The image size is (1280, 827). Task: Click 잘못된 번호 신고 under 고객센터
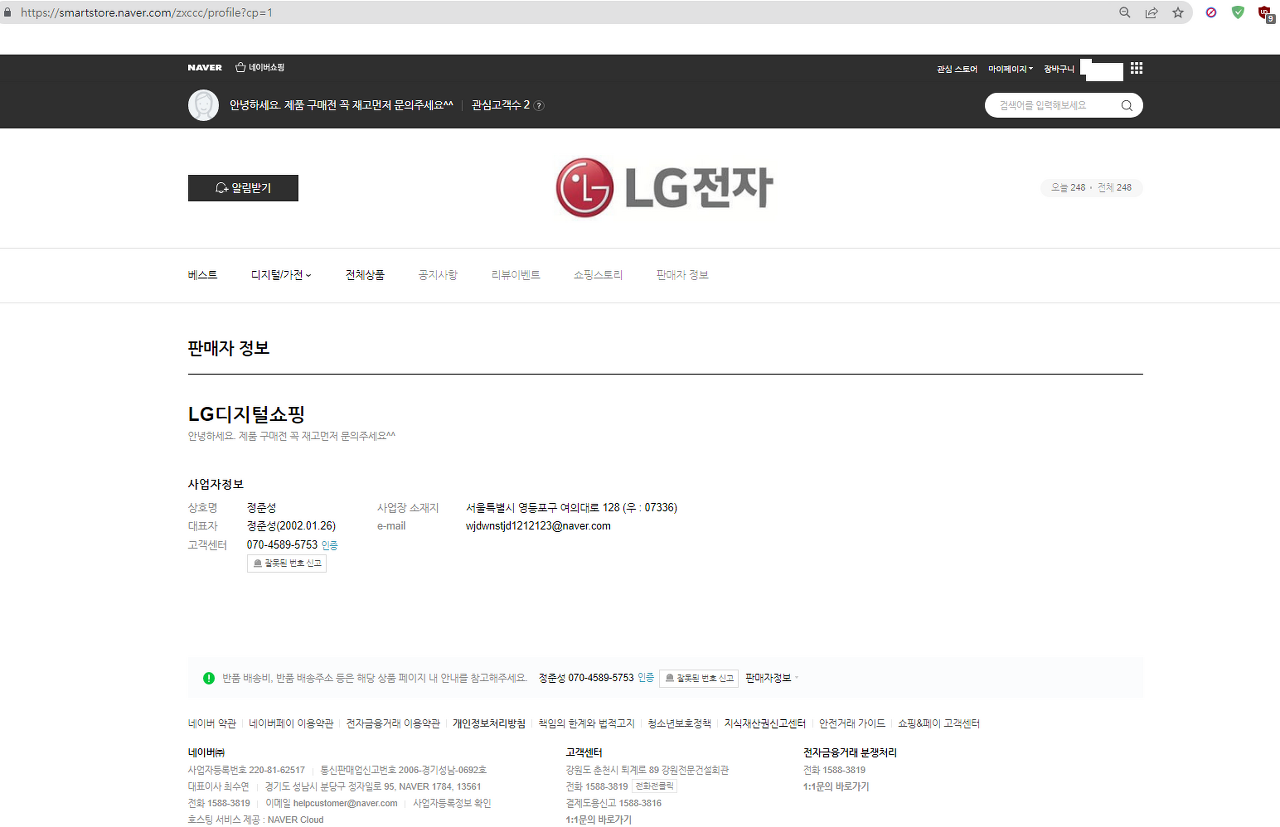(x=287, y=564)
